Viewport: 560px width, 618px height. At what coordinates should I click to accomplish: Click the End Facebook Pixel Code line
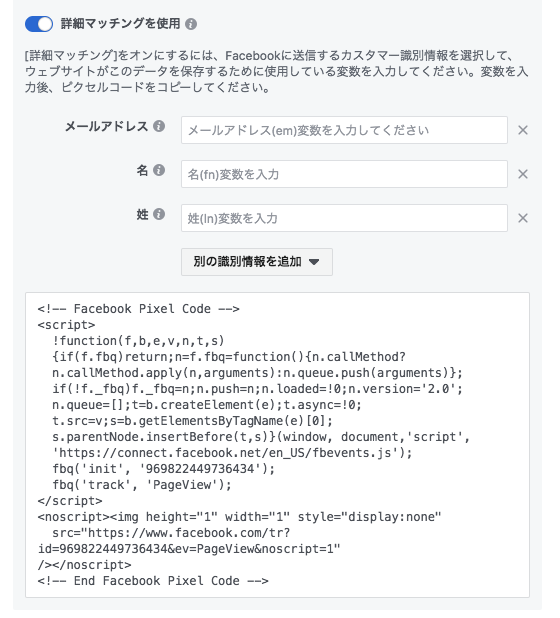[x=153, y=581]
